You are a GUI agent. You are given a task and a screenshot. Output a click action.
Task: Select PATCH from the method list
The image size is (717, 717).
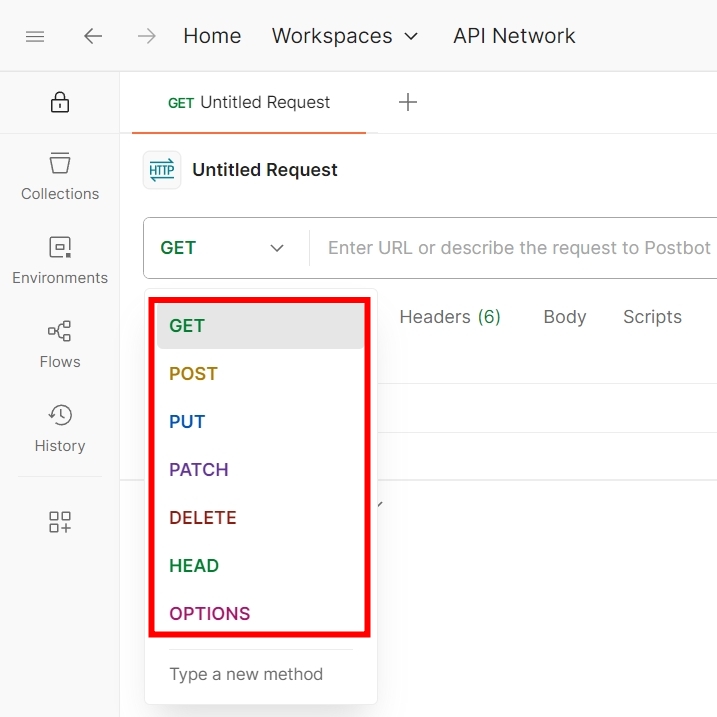pos(260,470)
